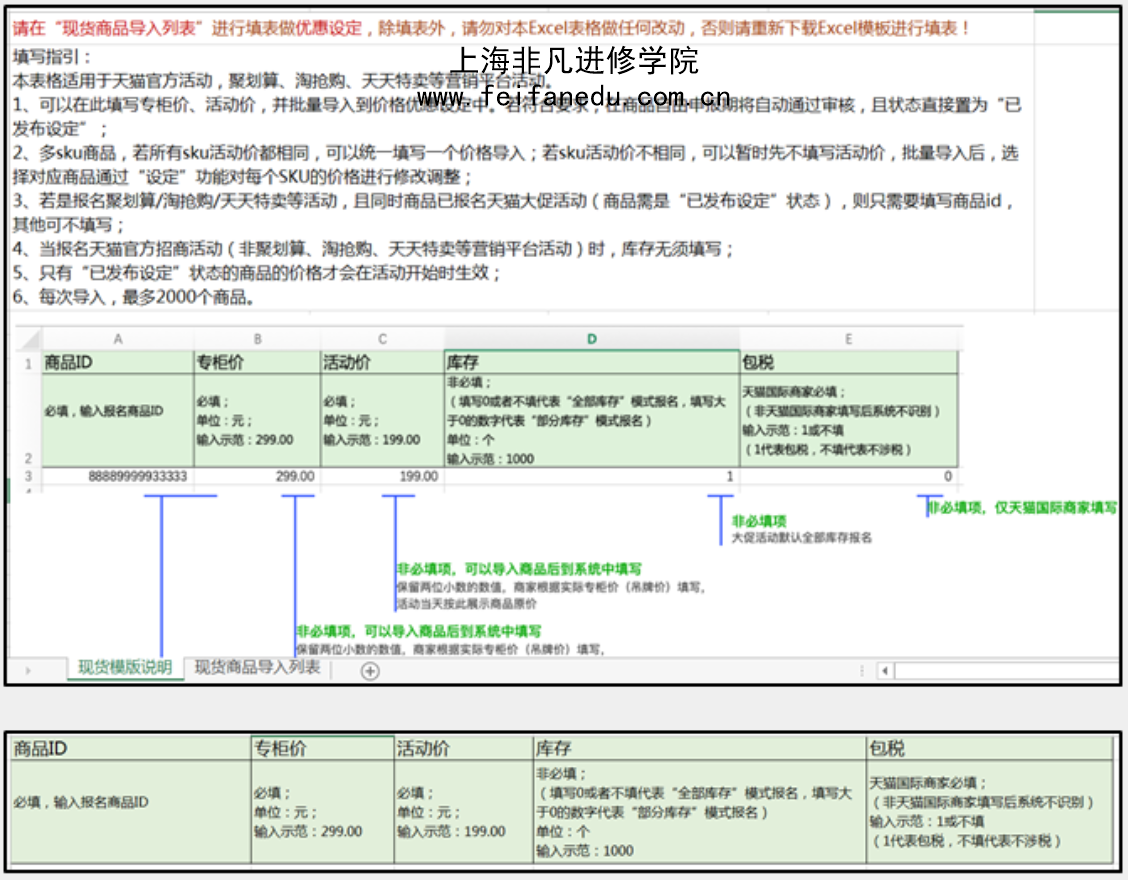
Task: Click green note 非必填项，仅天猫国际商家填写
Action: [1022, 507]
